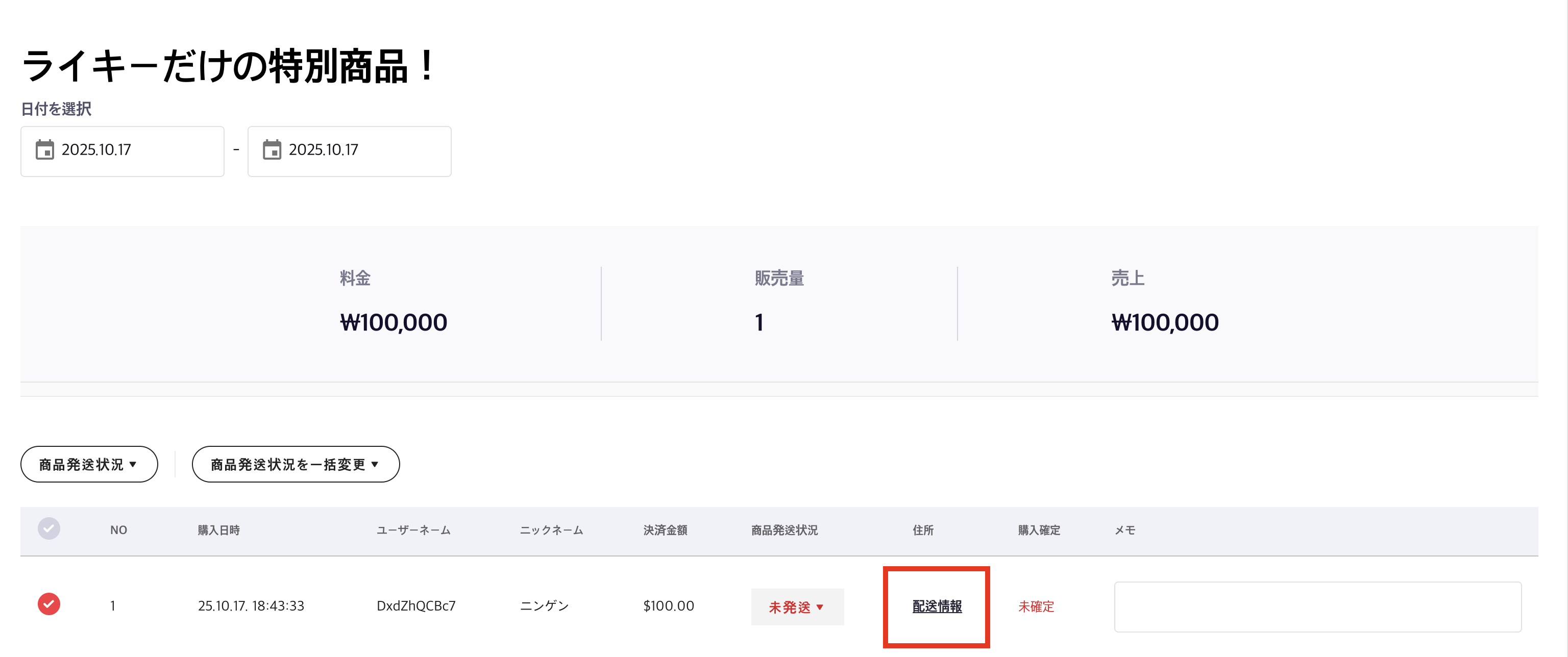Image resolution: width=1568 pixels, height=657 pixels.
Task: Click the 決済金額 column header
Action: [665, 530]
